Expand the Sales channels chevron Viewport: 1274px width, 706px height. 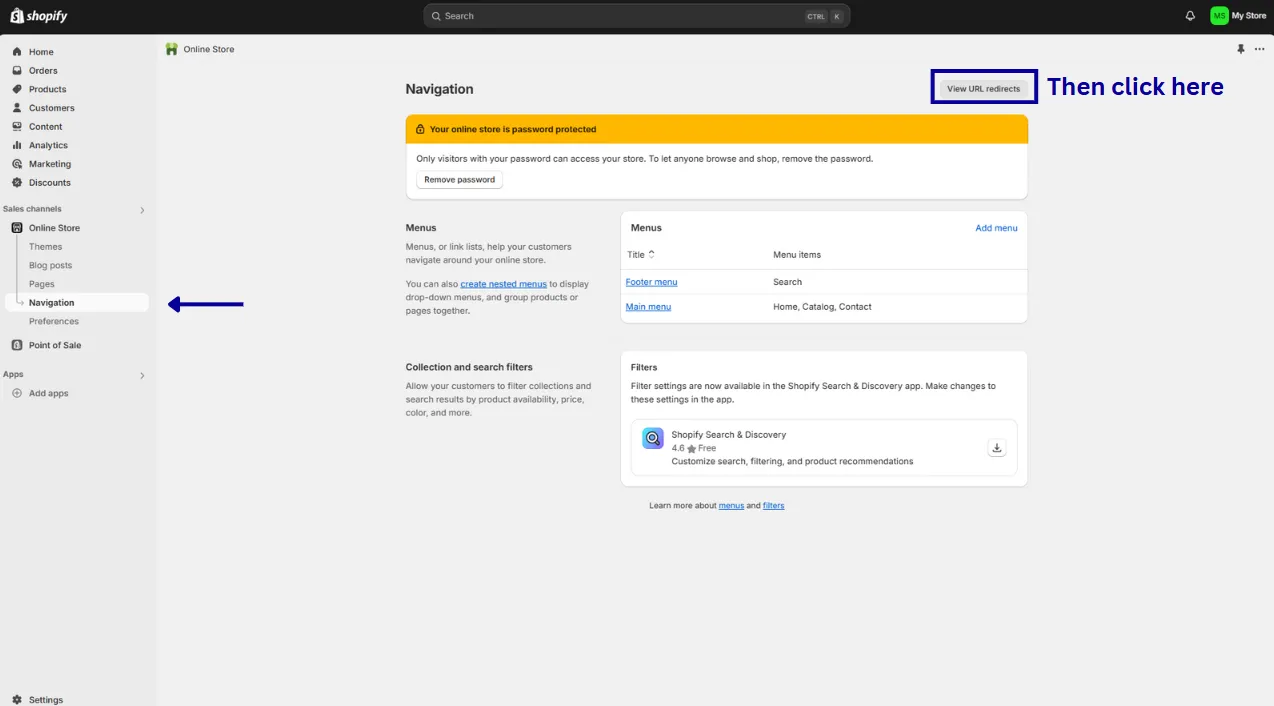click(142, 210)
